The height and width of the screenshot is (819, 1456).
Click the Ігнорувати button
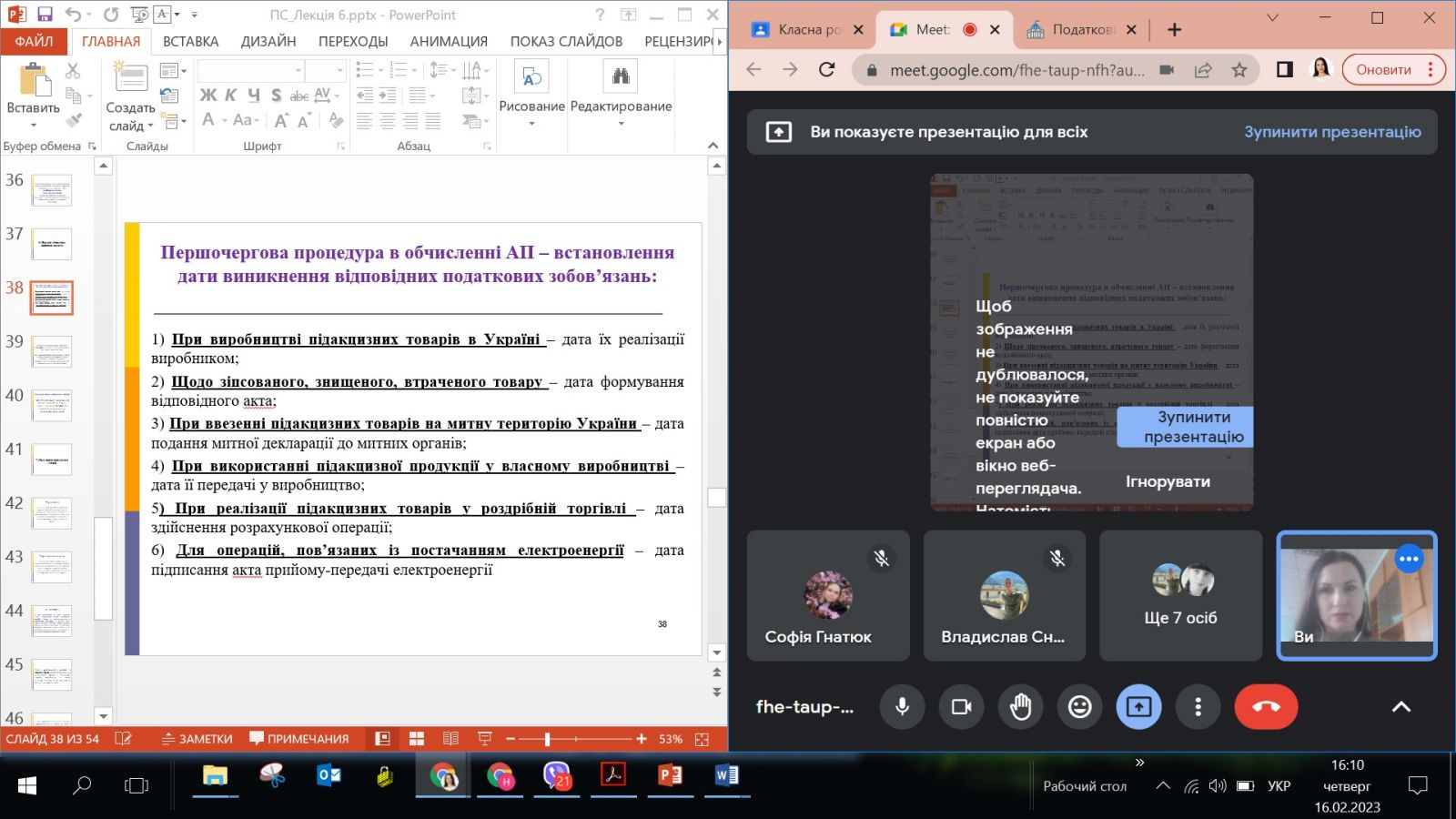(x=1168, y=481)
